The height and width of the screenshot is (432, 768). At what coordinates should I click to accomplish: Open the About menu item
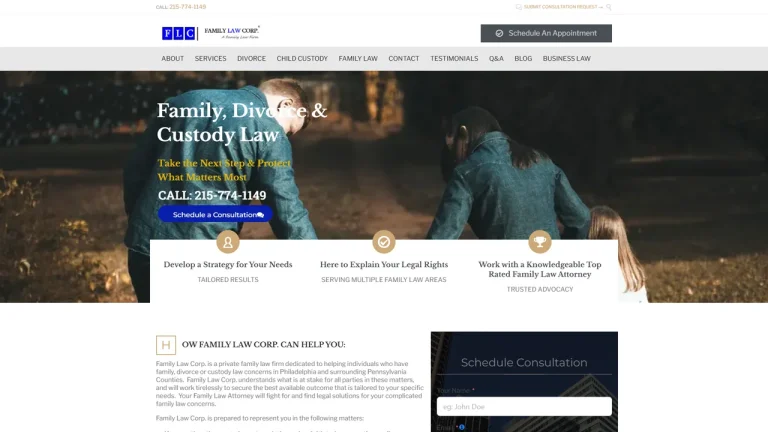172,58
